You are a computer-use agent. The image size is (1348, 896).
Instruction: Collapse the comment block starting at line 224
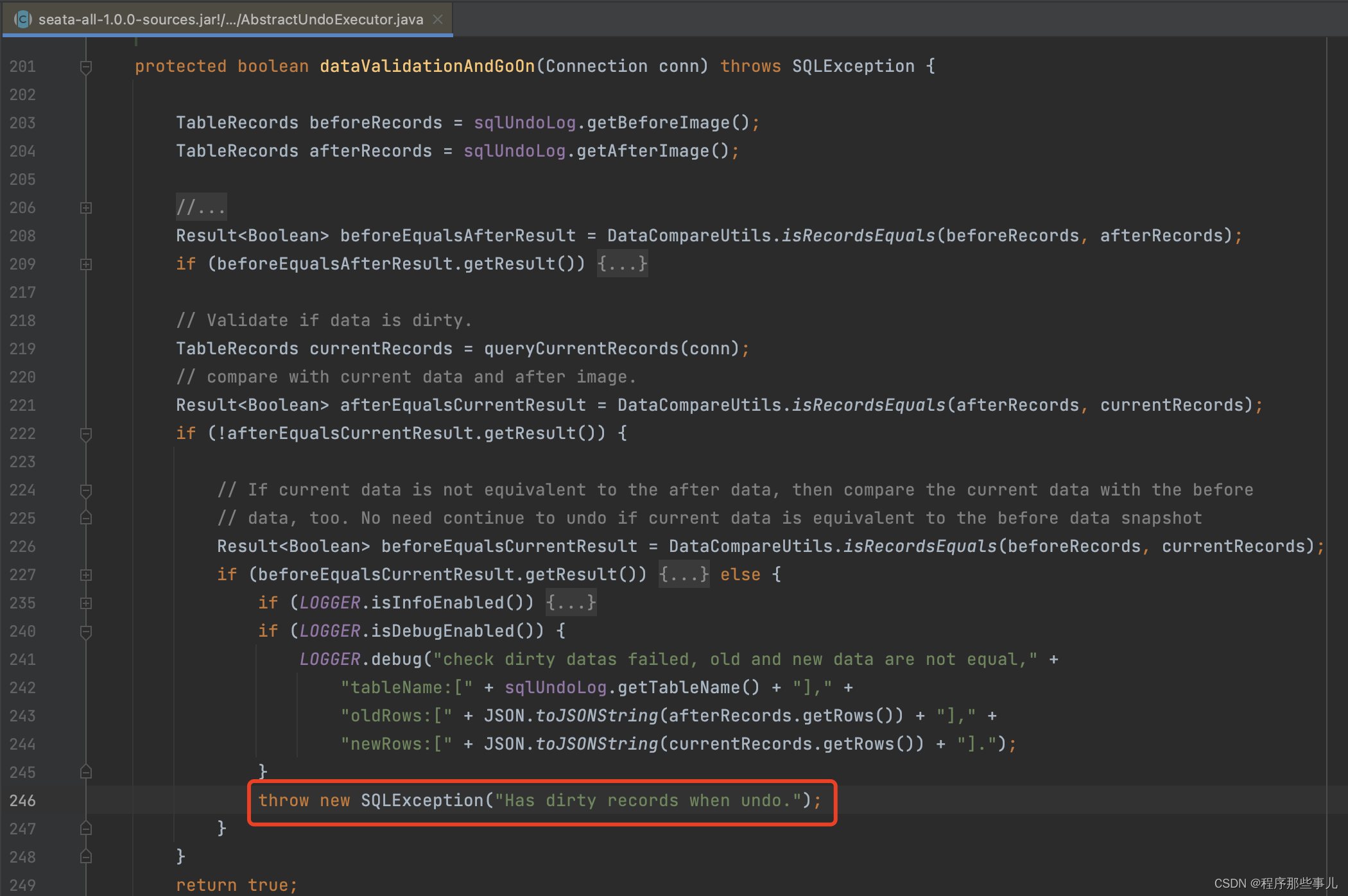pos(85,490)
